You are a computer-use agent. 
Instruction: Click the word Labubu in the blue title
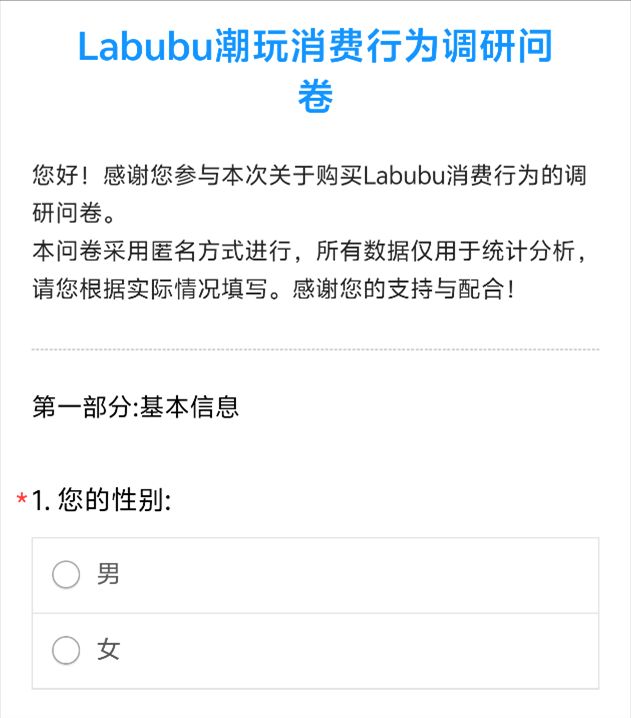[144, 47]
